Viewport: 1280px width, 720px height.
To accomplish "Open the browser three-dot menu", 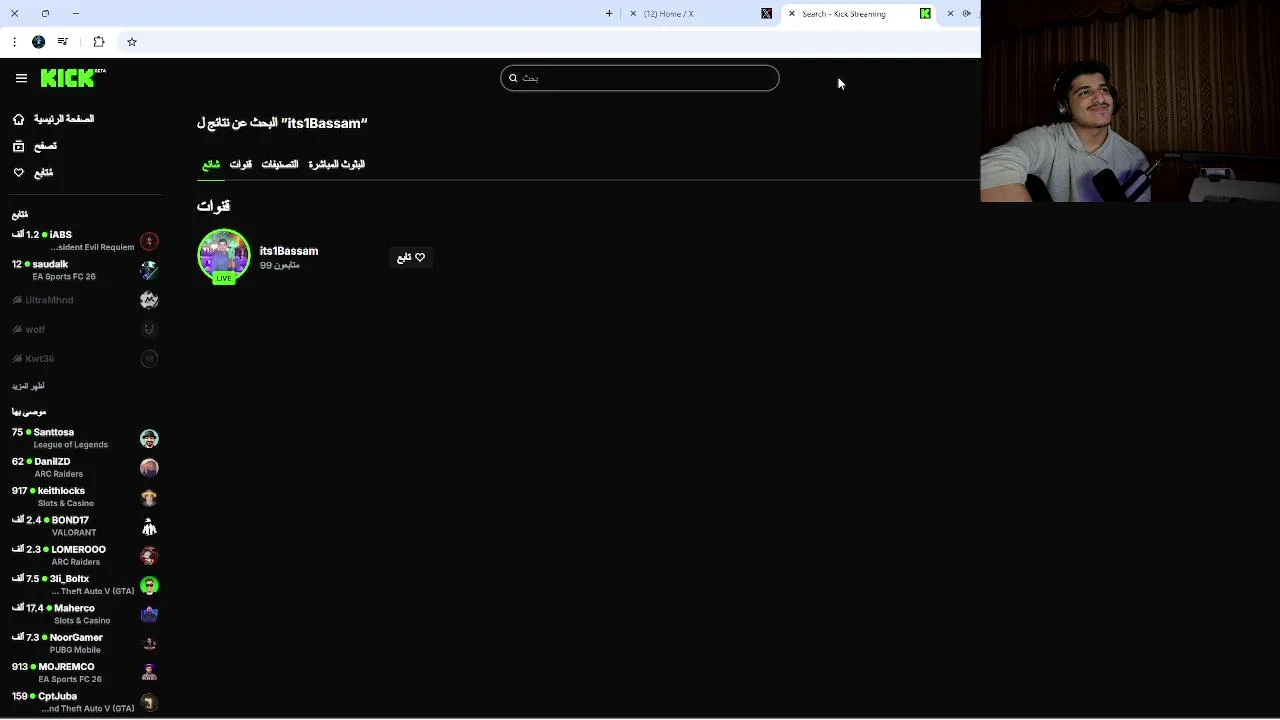I will point(14,42).
